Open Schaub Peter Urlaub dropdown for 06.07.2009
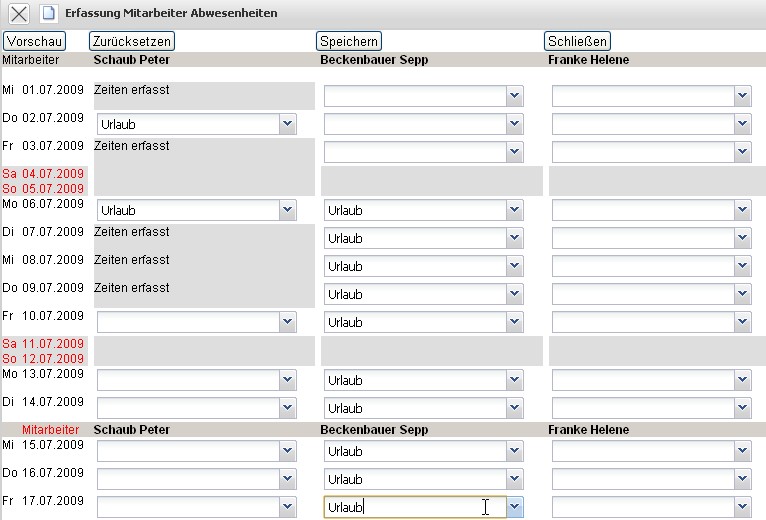This screenshot has width=766, height=520. click(x=287, y=210)
